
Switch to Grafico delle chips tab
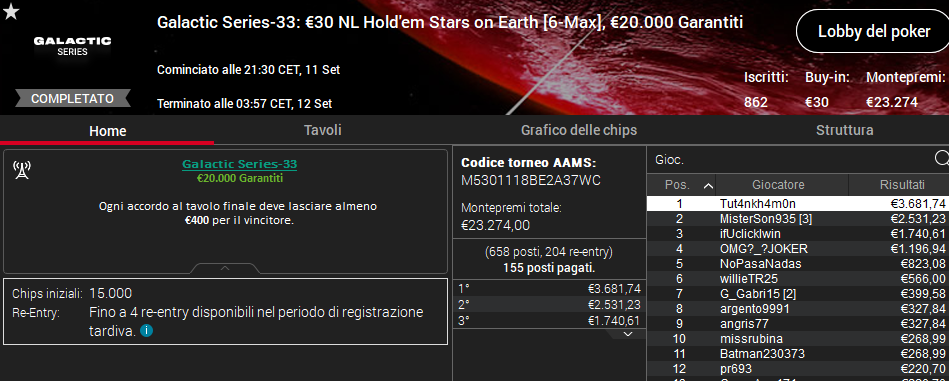pos(579,131)
